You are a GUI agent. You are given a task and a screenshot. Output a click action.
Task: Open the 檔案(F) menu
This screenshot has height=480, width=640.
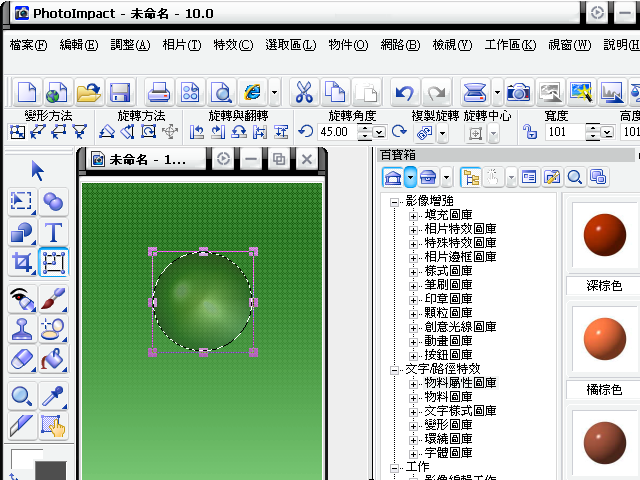pos(28,45)
